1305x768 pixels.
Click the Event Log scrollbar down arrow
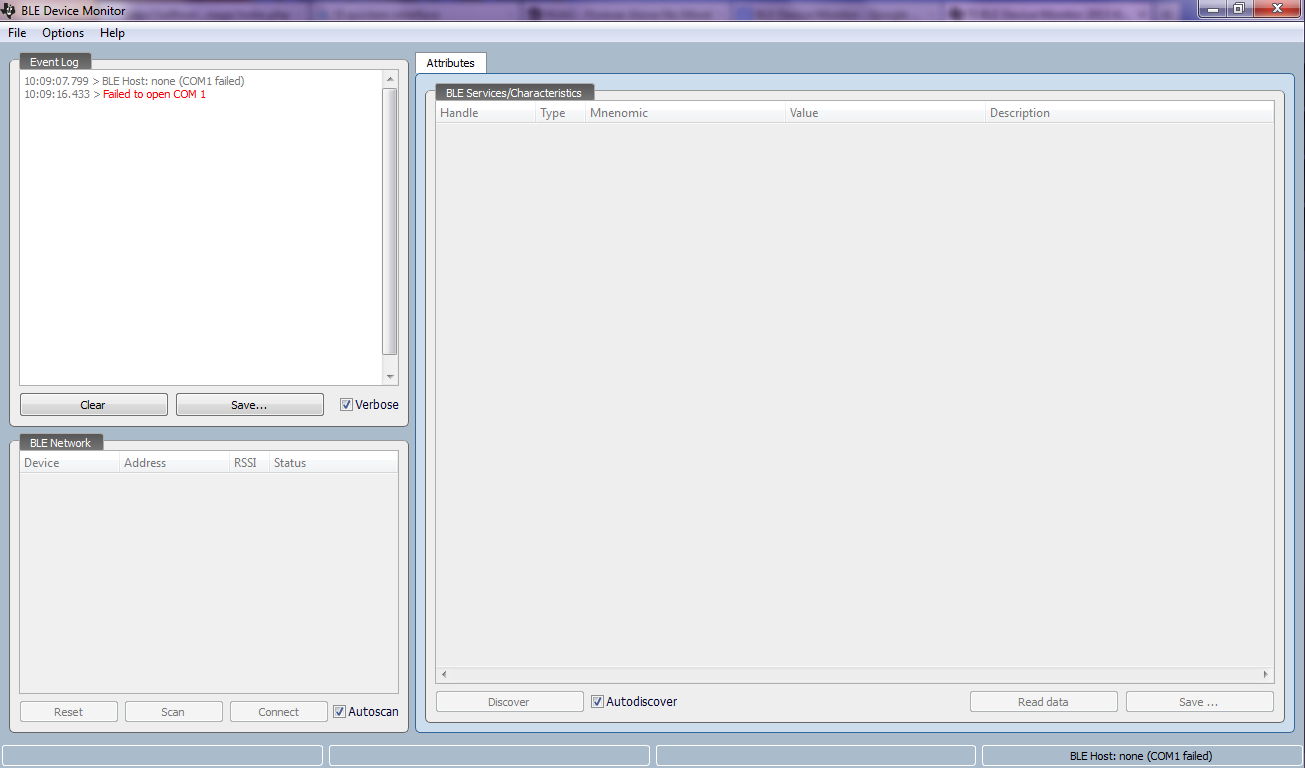click(391, 377)
